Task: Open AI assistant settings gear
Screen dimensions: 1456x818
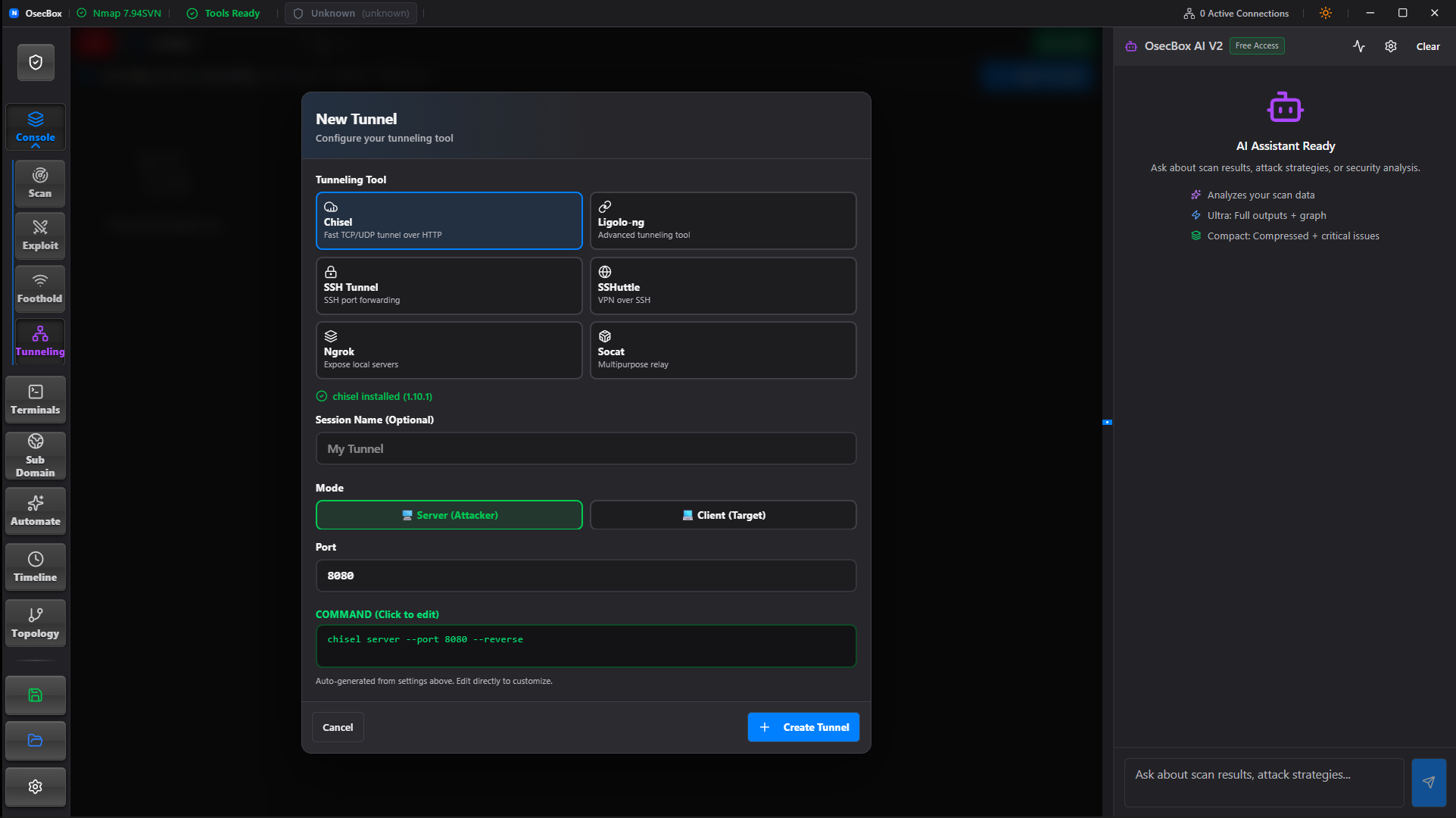Action: click(1391, 46)
